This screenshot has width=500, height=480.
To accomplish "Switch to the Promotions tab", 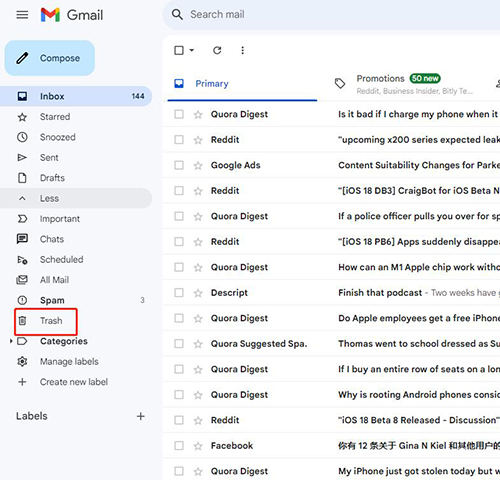I will [x=404, y=84].
